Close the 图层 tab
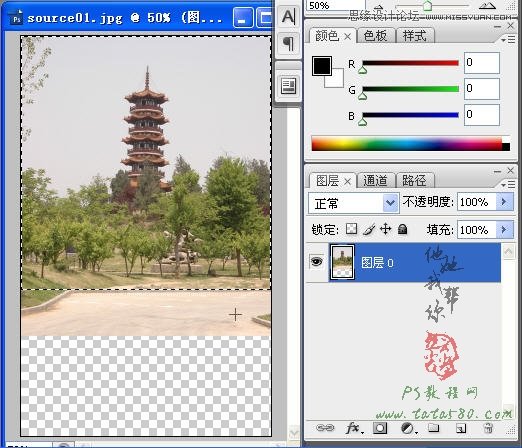Screen dimensions: 522x448 coord(347,181)
